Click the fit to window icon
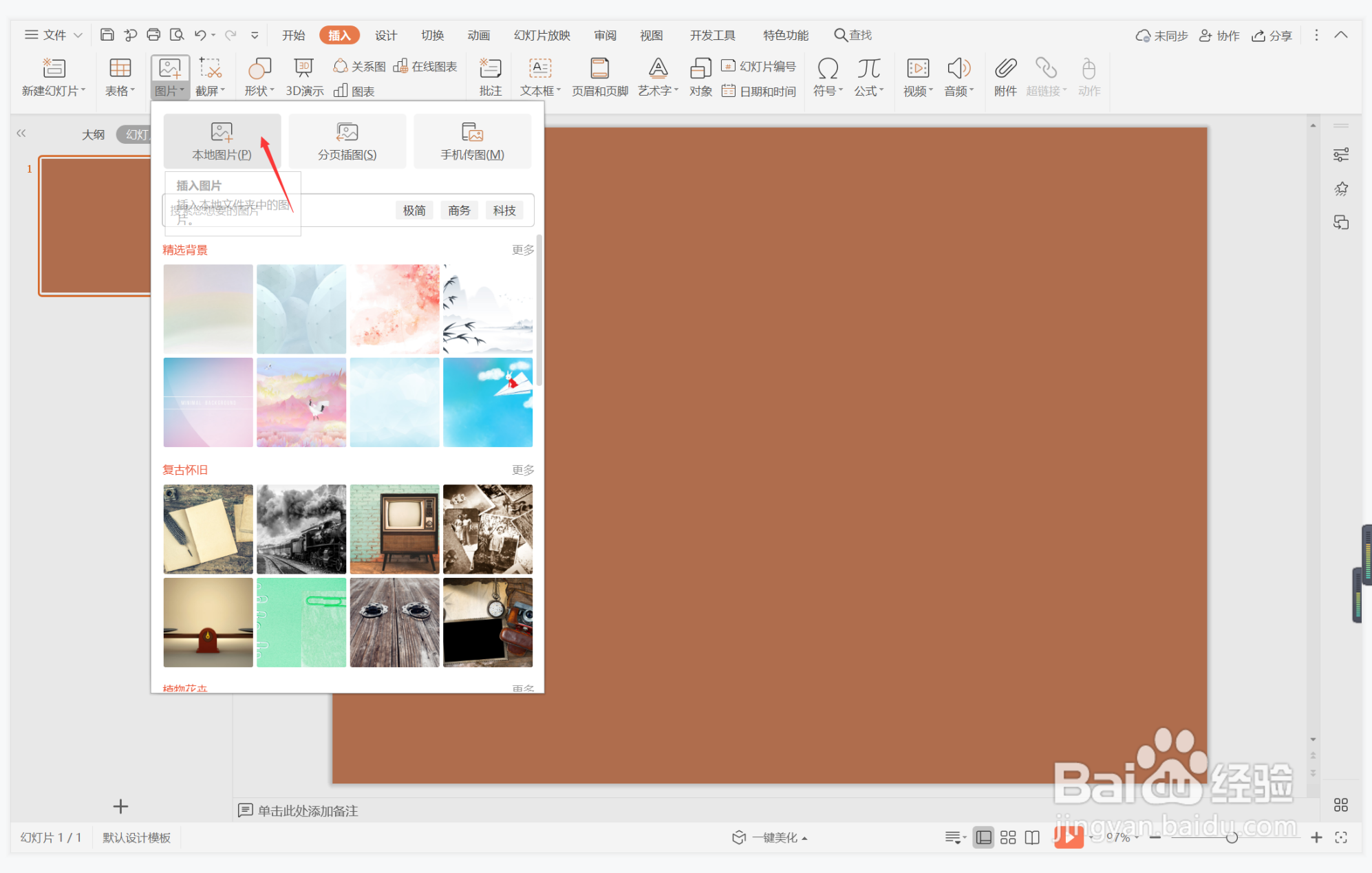The width and height of the screenshot is (1372, 873). tap(1341, 837)
